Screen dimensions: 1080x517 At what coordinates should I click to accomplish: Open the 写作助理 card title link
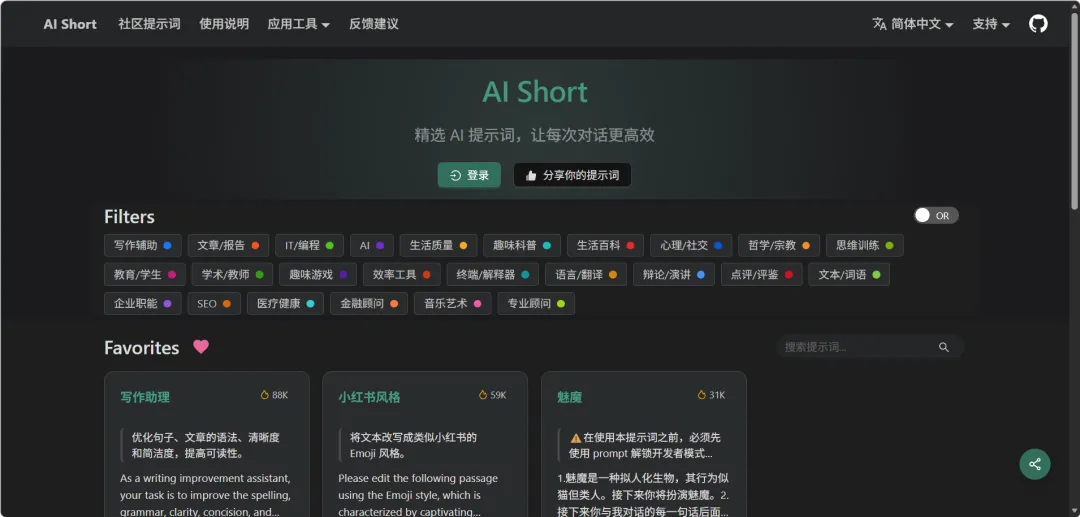point(145,397)
